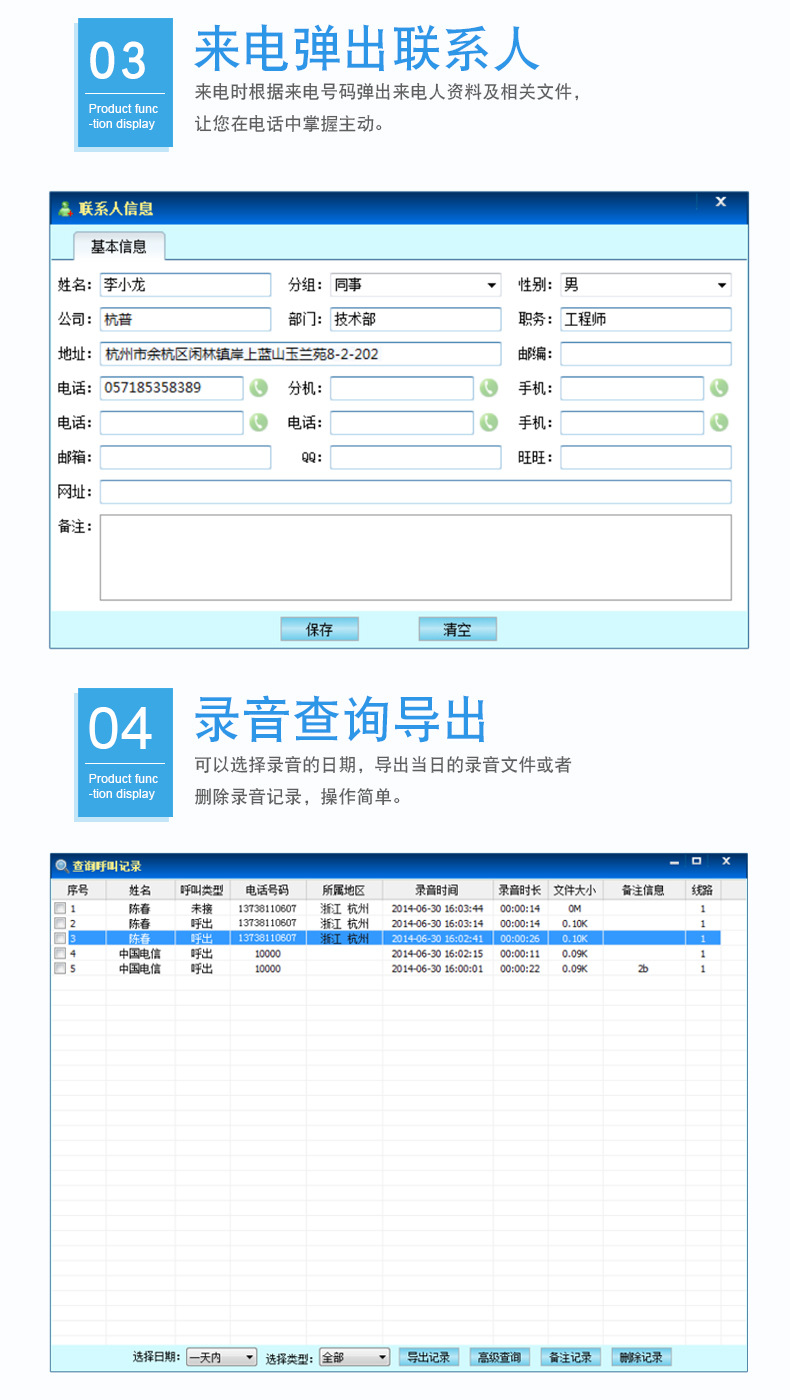The width and height of the screenshot is (790, 1400).
Task: Tick the checkbox for record 1
Action: 60,909
